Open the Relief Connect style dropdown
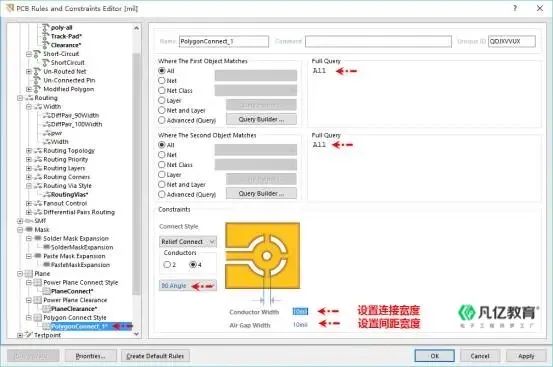The height and width of the screenshot is (367, 553). click(x=188, y=242)
